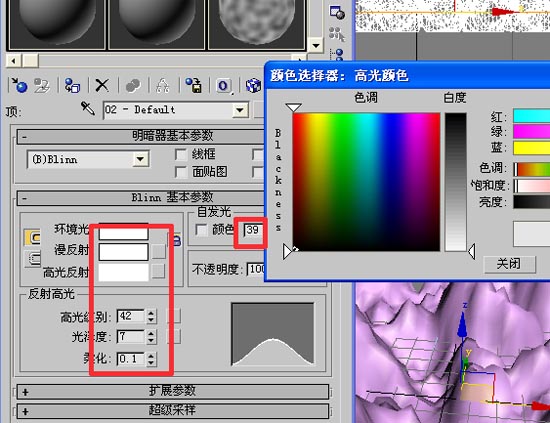Select the noisy textured sample sphere
Image resolution: width=550 pixels, height=423 pixels.
pyautogui.click(x=256, y=24)
